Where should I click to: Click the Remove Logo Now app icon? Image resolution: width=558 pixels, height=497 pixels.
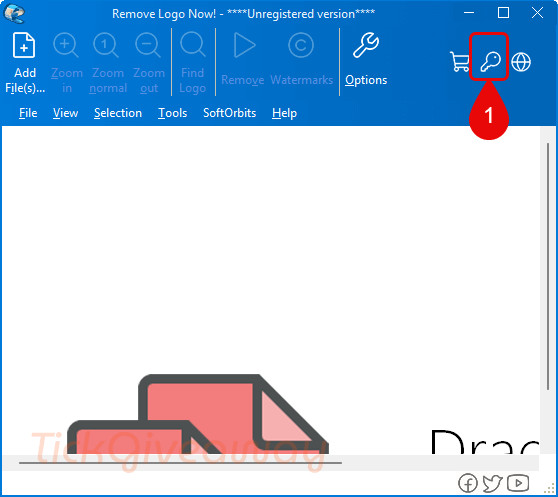tap(14, 14)
